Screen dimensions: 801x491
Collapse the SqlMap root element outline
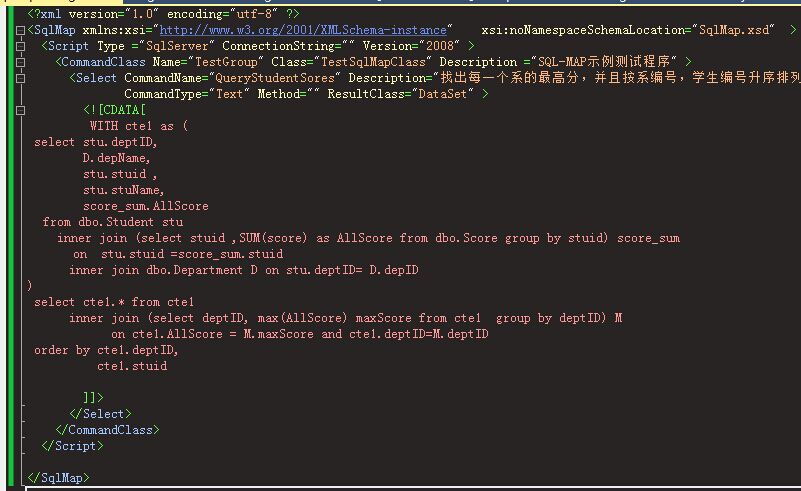[x=20, y=31]
